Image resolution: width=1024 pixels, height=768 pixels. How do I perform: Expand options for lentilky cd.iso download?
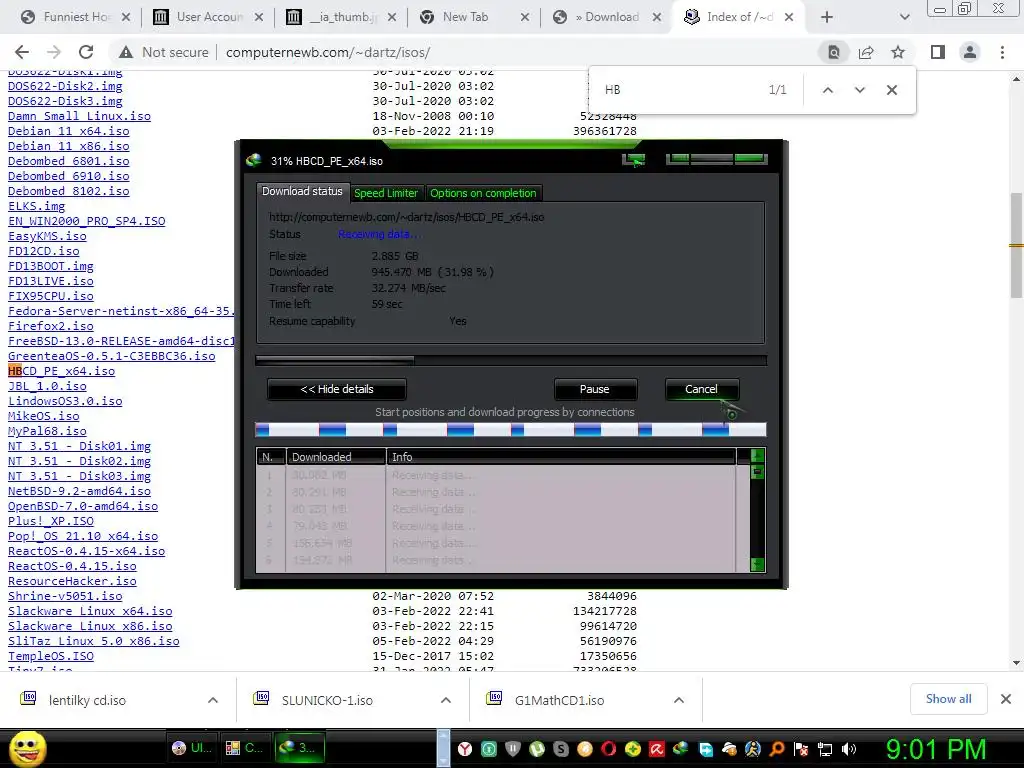point(213,700)
